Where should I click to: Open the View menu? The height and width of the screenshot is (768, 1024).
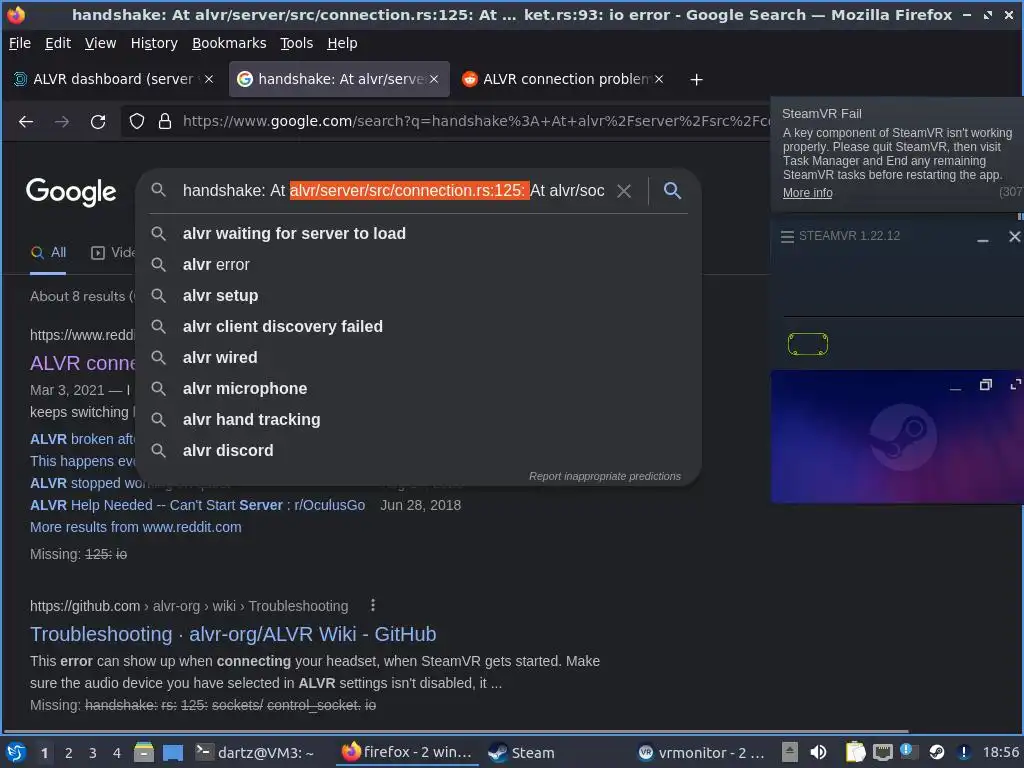point(100,43)
